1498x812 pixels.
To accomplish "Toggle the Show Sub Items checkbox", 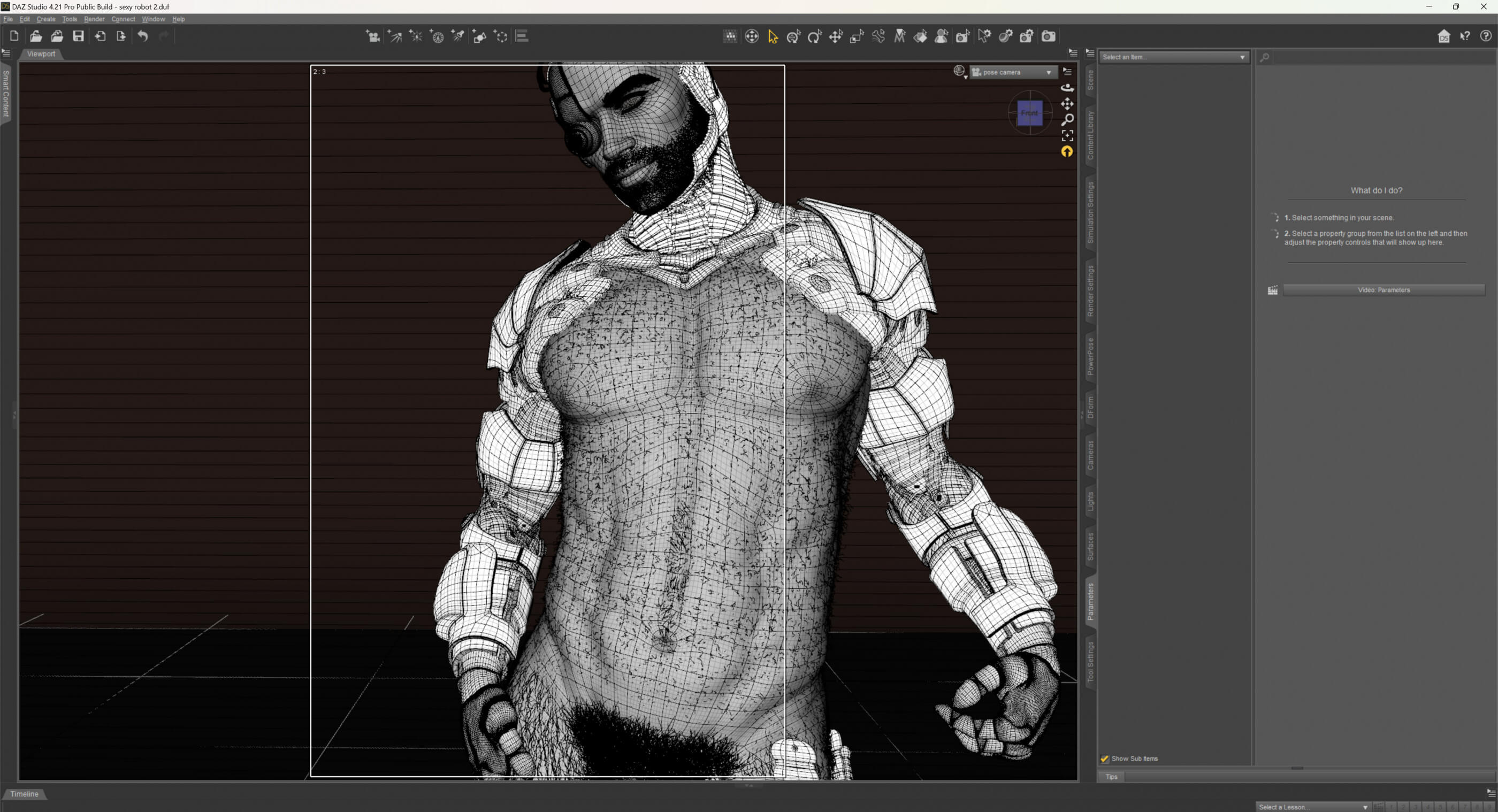I will [1104, 759].
